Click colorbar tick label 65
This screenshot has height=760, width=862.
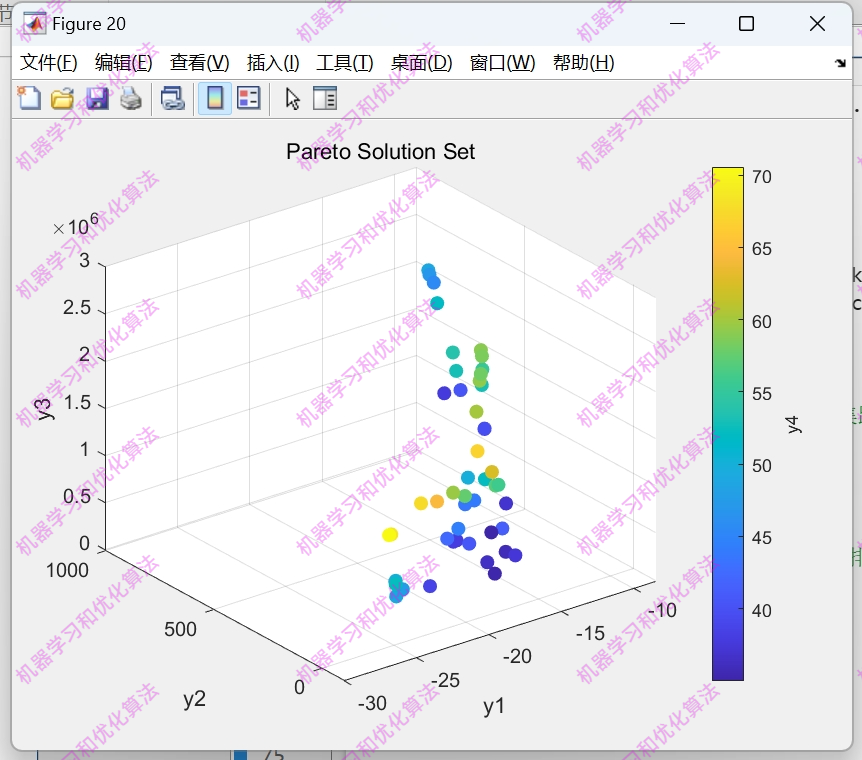click(x=762, y=249)
